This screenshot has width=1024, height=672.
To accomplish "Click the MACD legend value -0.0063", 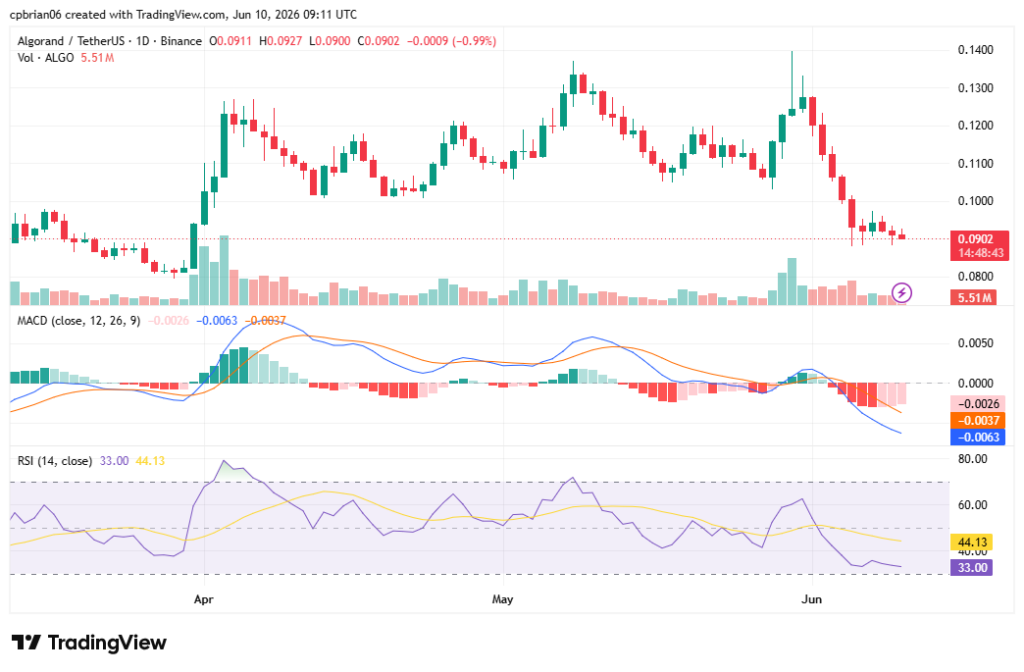I will tap(216, 321).
